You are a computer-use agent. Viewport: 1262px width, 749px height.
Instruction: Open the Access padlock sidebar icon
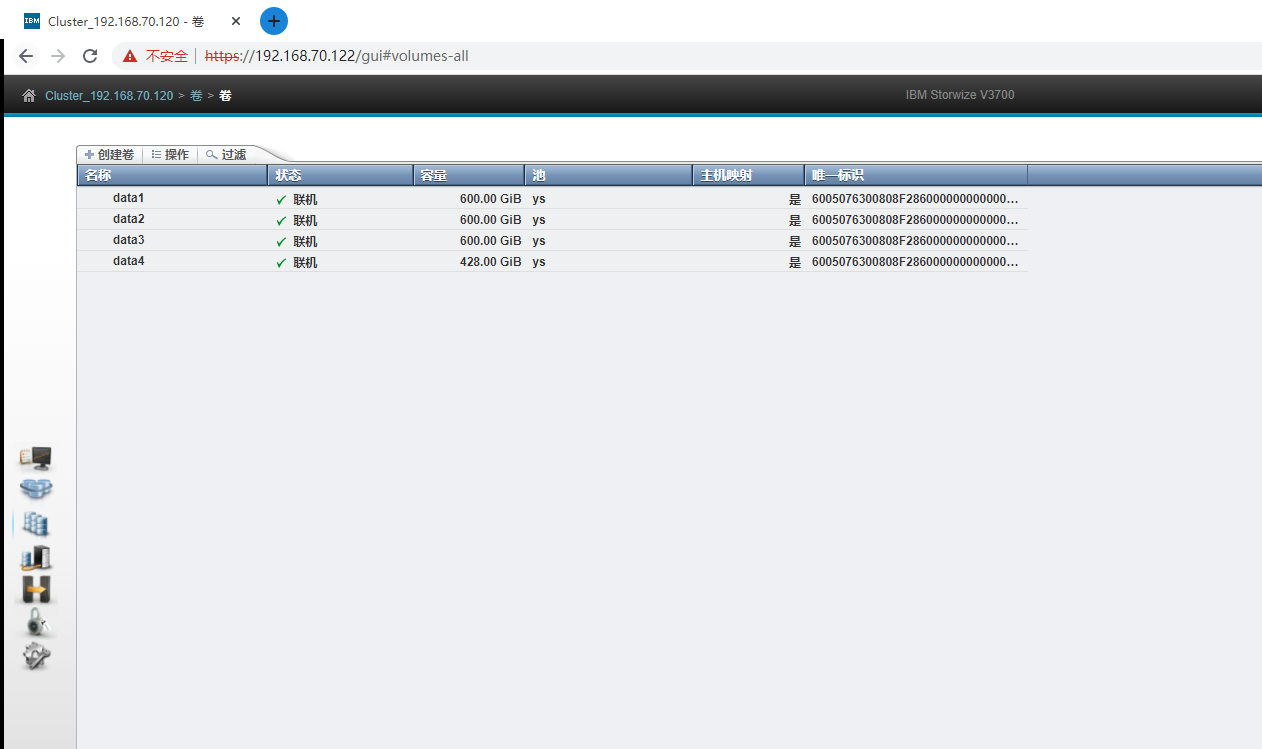[36, 623]
